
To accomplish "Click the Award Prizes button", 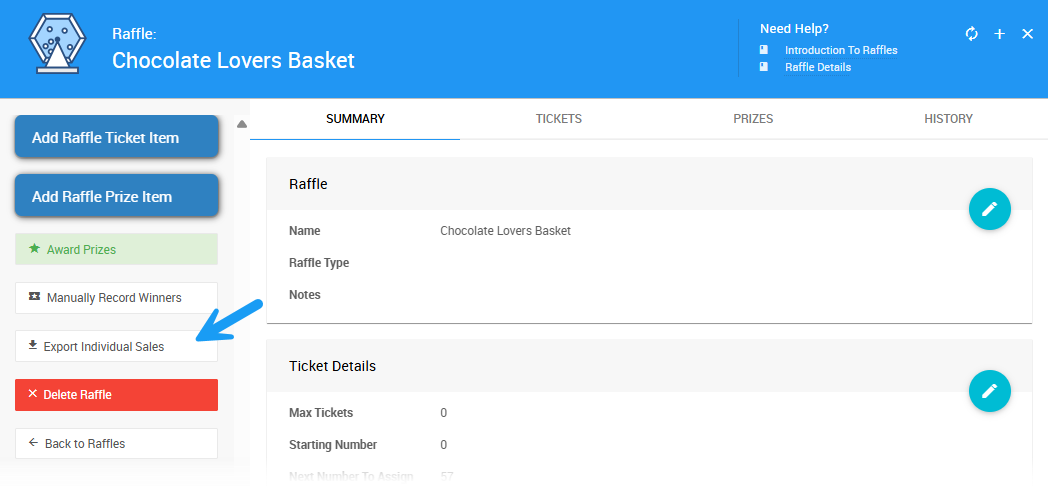I will 116,249.
